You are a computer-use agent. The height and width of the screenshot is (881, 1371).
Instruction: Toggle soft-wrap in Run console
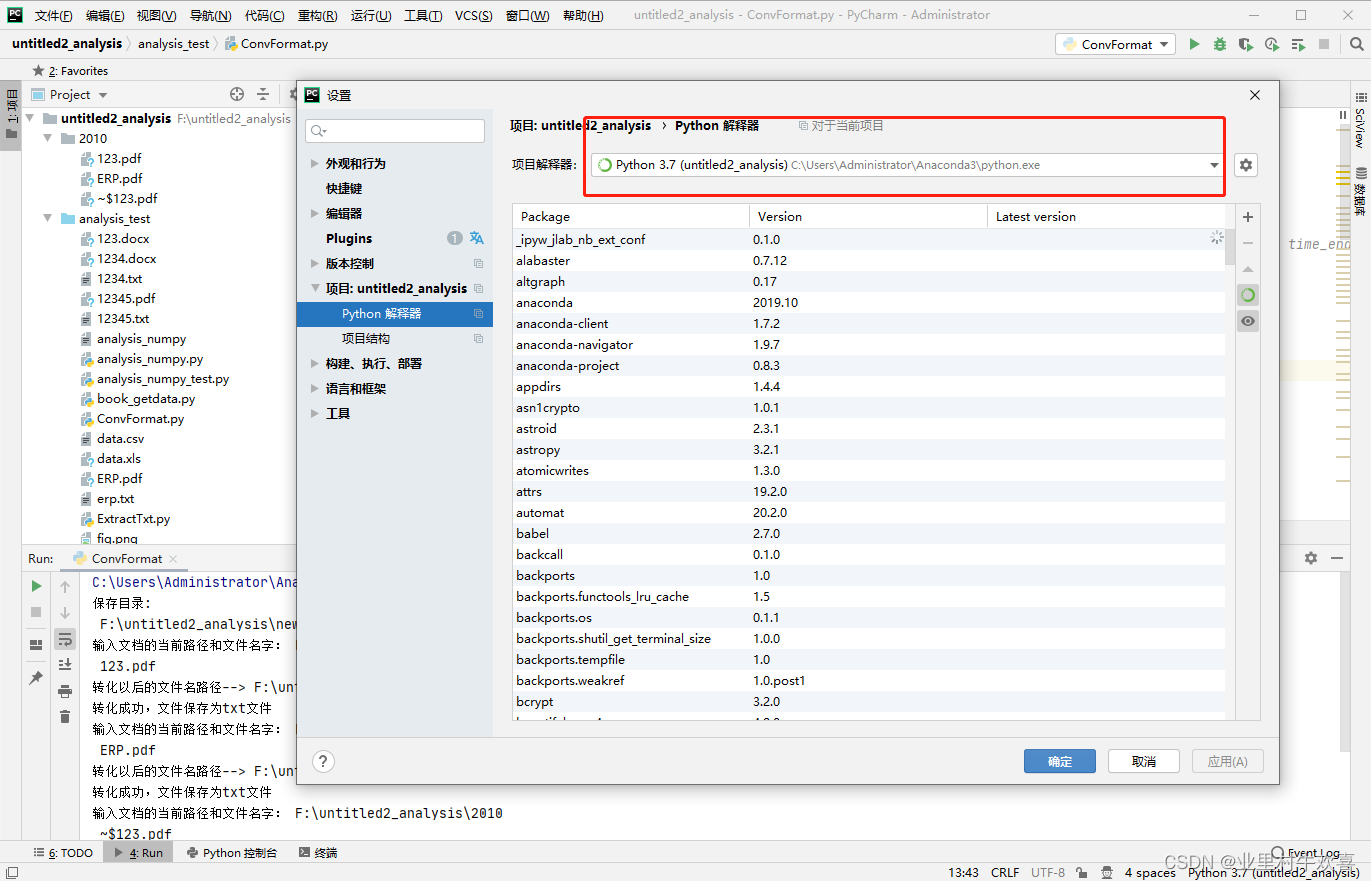(65, 638)
